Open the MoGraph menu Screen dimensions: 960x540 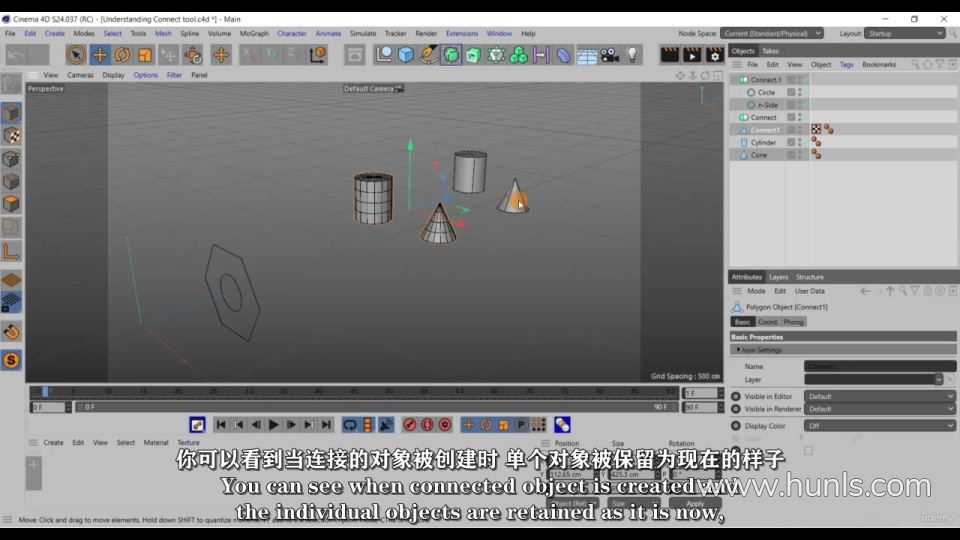pyautogui.click(x=254, y=34)
